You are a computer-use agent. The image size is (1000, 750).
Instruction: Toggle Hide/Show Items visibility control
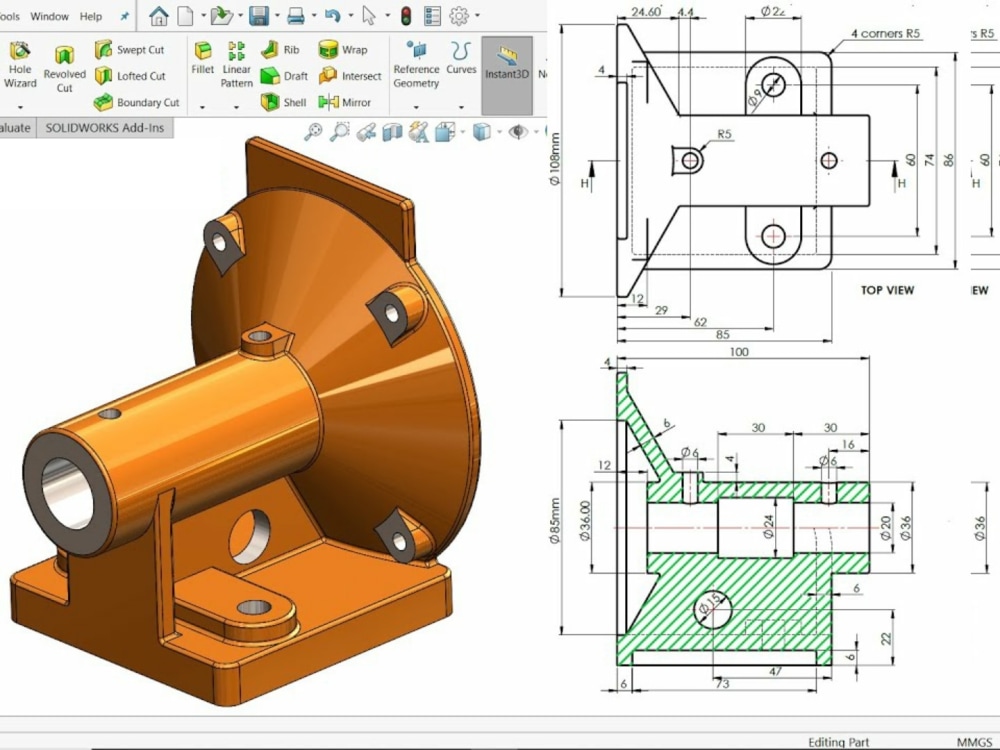pos(518,131)
